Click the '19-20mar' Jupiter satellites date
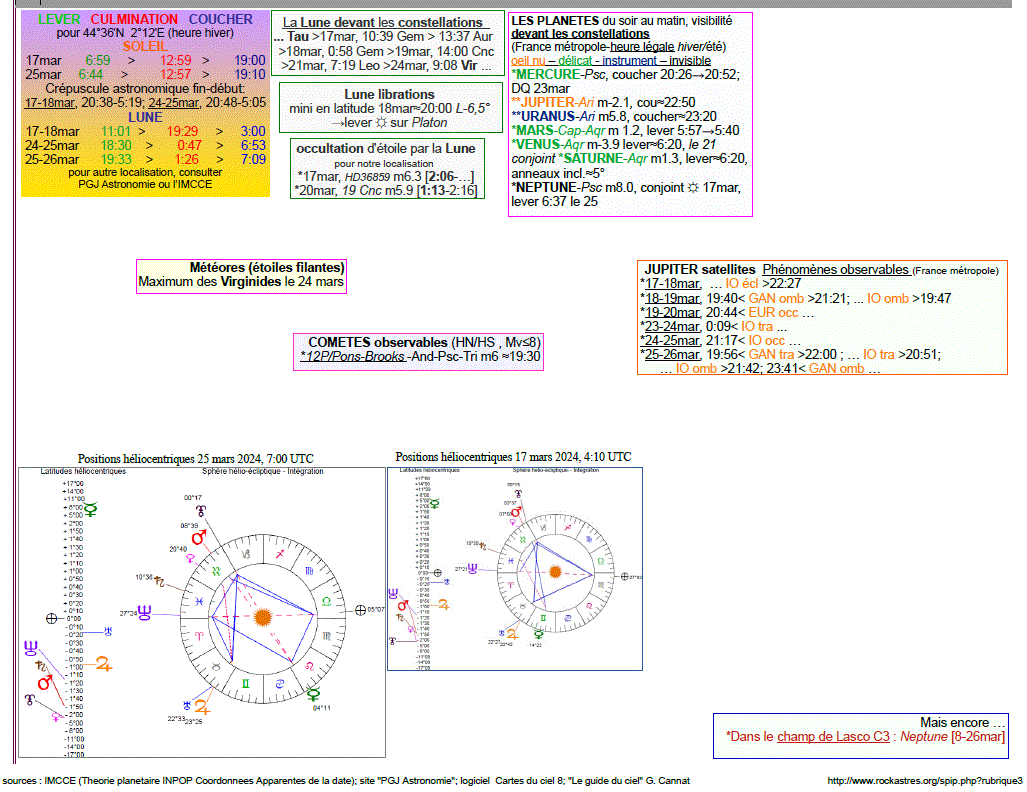This screenshot has width=1027, height=792. 673,312
